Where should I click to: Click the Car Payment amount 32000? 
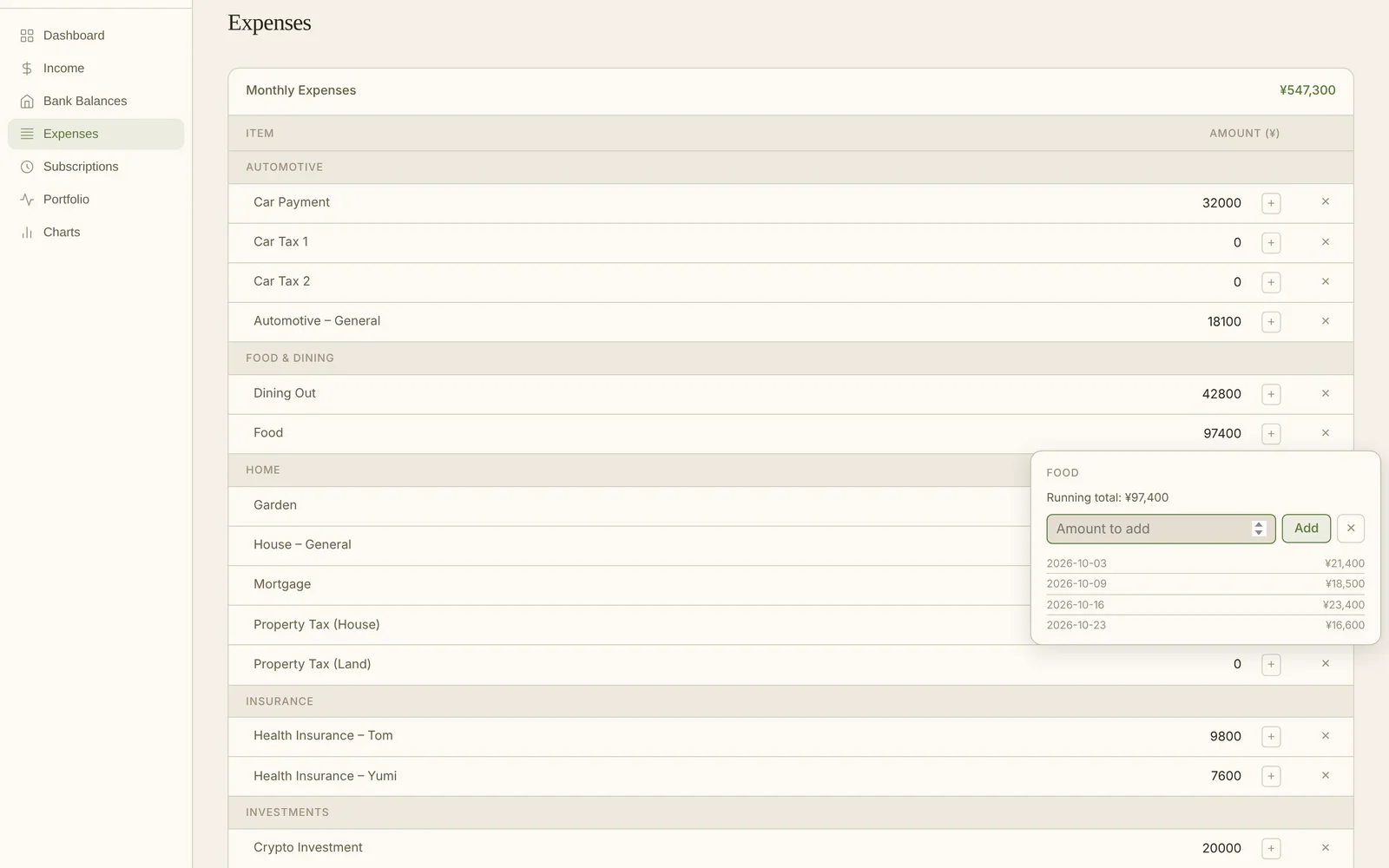coord(1221,203)
